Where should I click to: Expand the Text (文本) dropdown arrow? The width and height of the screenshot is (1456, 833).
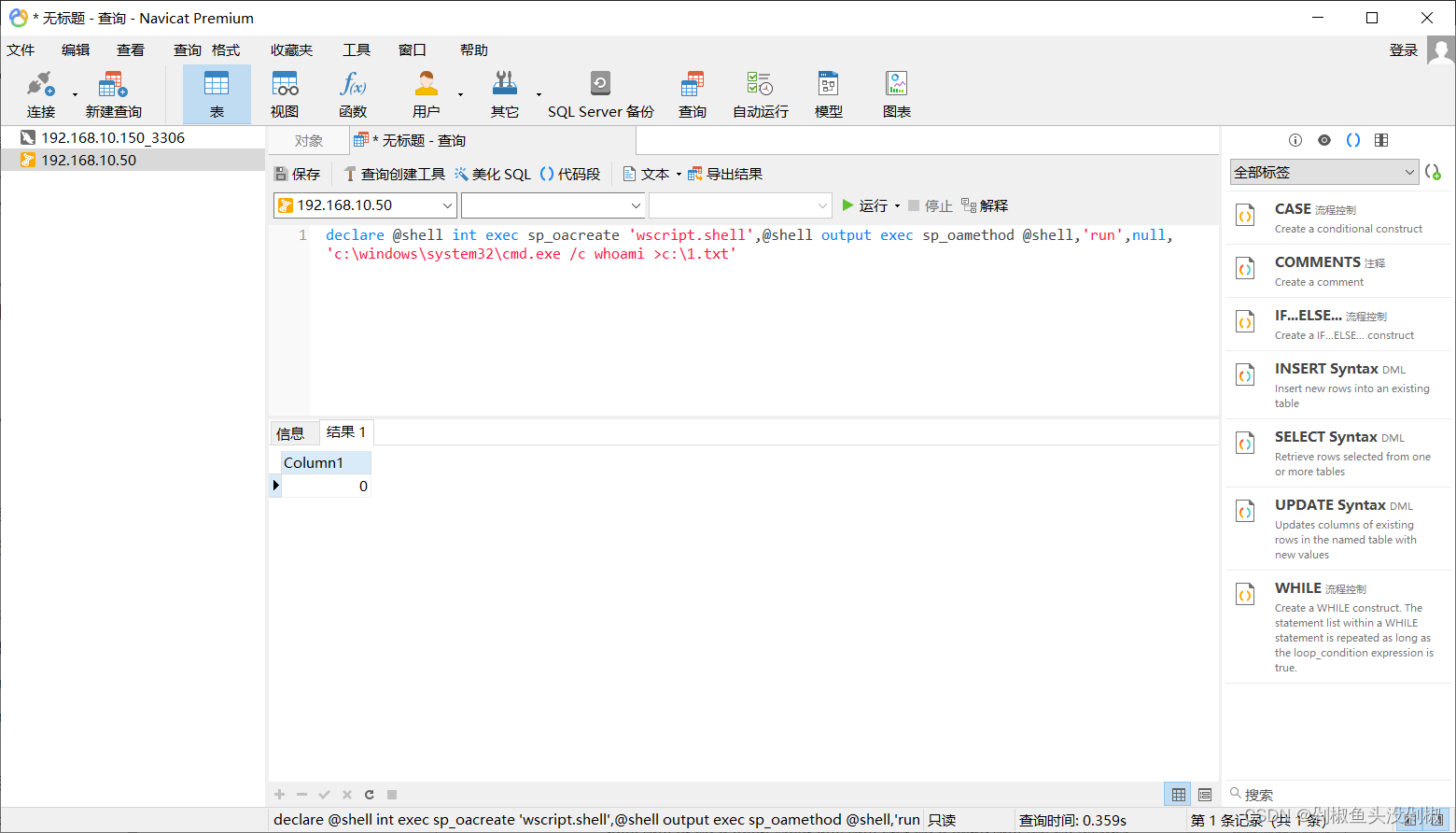click(x=679, y=175)
